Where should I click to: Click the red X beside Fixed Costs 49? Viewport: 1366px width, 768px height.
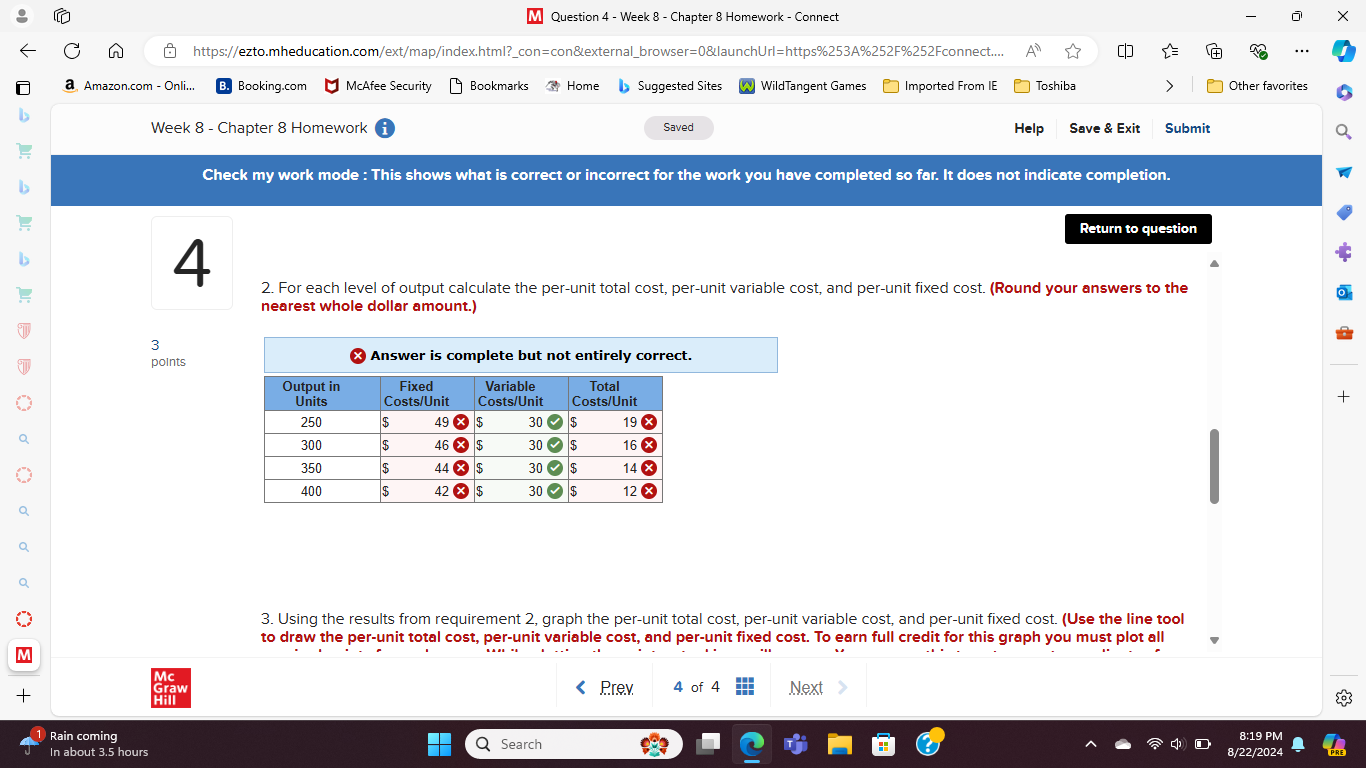pyautogui.click(x=460, y=422)
